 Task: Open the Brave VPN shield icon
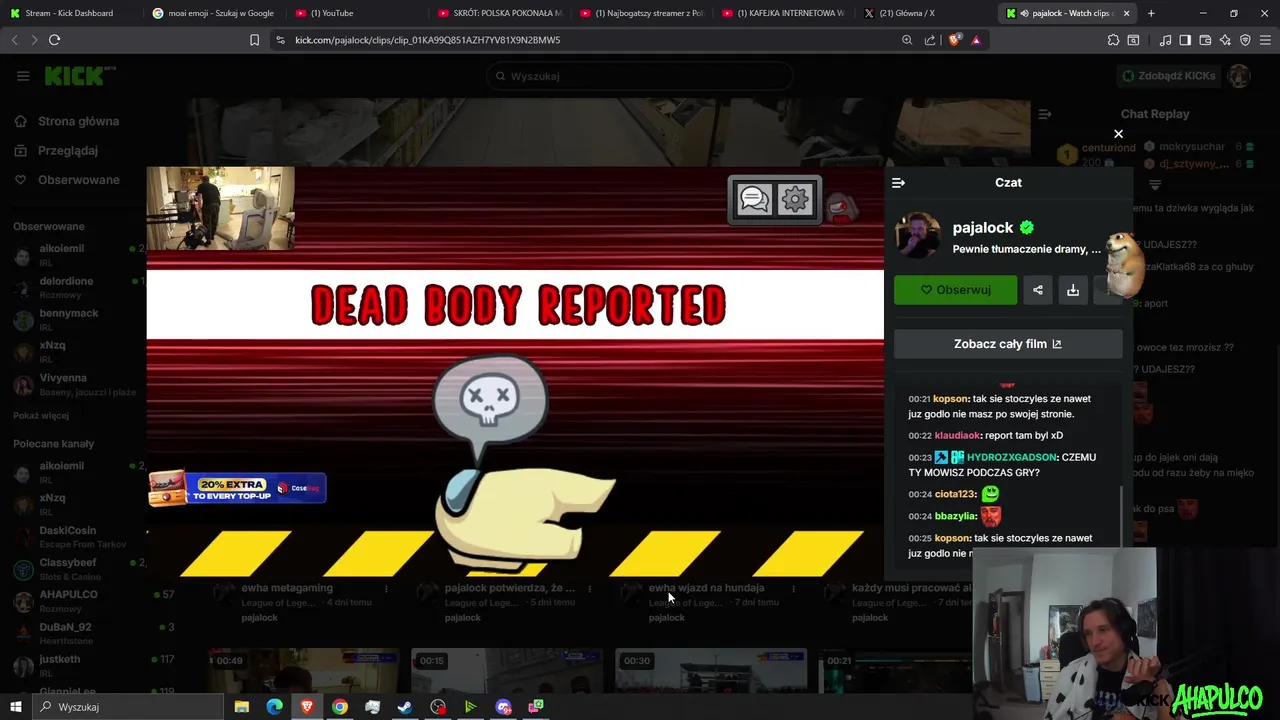[1245, 40]
